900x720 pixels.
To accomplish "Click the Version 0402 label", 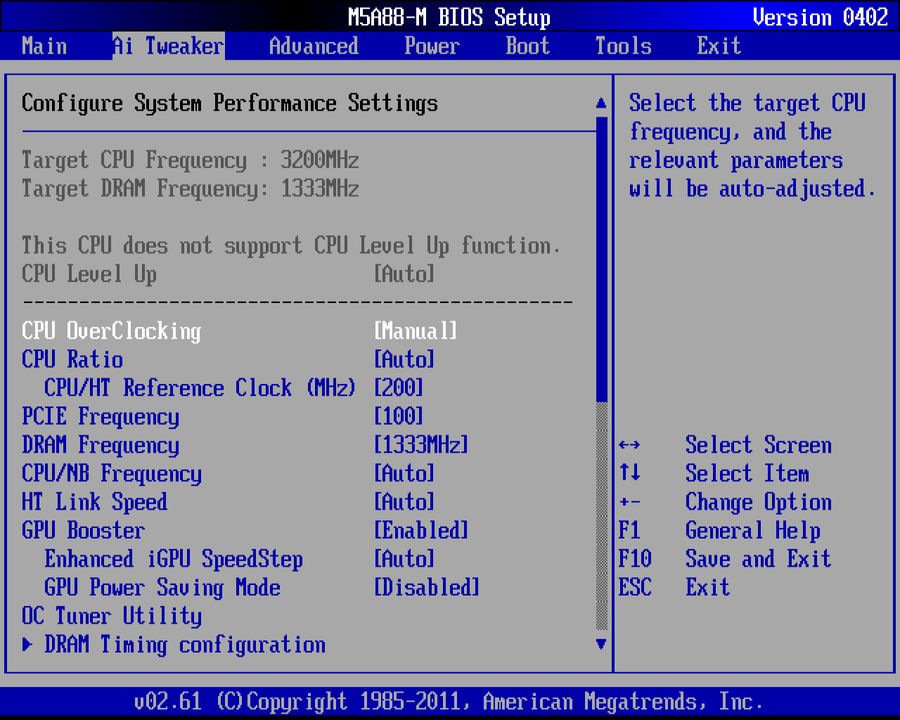I will [820, 17].
